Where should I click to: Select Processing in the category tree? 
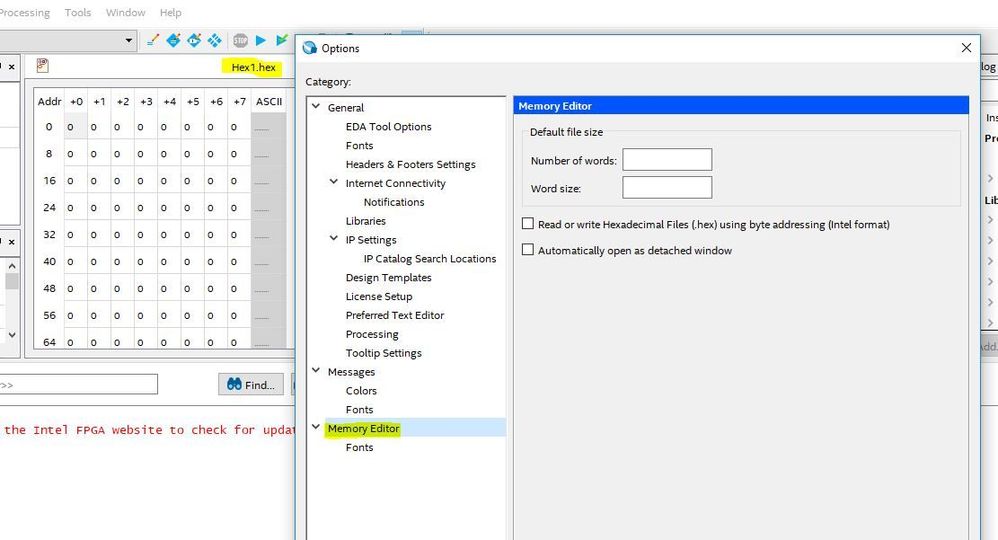pos(372,334)
